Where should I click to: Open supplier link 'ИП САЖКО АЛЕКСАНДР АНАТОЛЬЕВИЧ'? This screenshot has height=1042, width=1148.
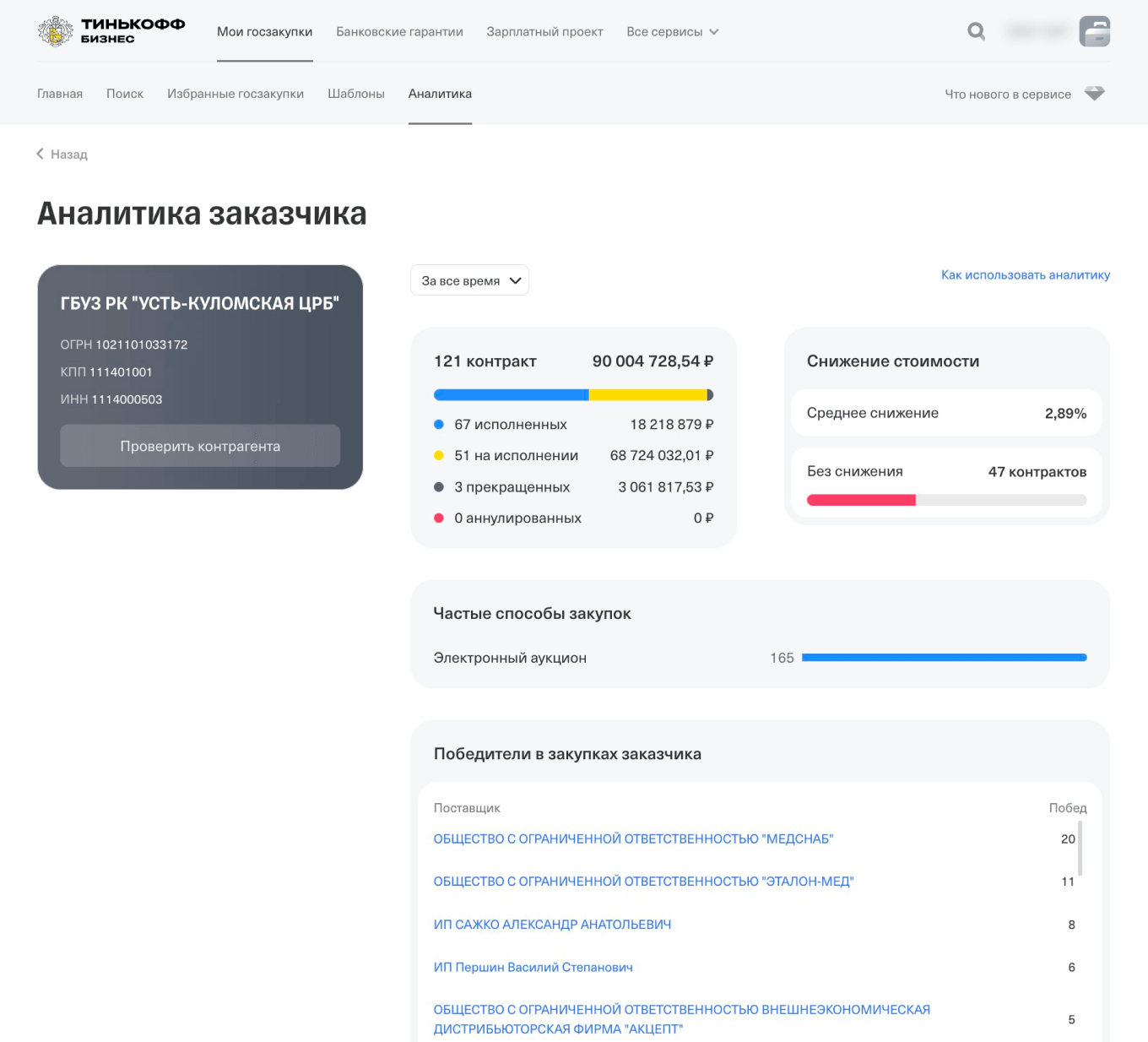point(552,925)
